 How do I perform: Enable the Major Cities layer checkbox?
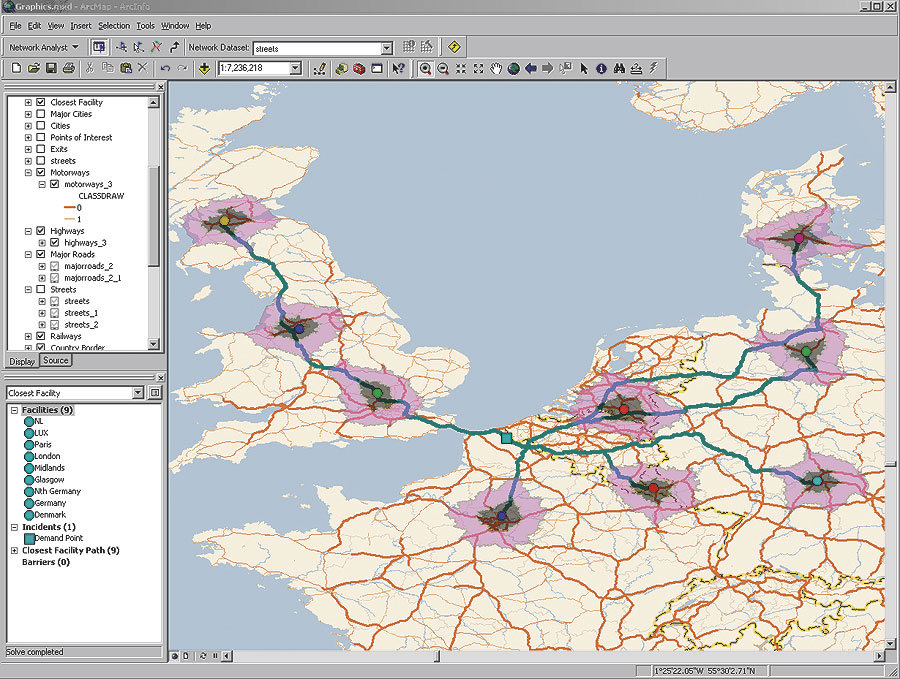pyautogui.click(x=40, y=114)
